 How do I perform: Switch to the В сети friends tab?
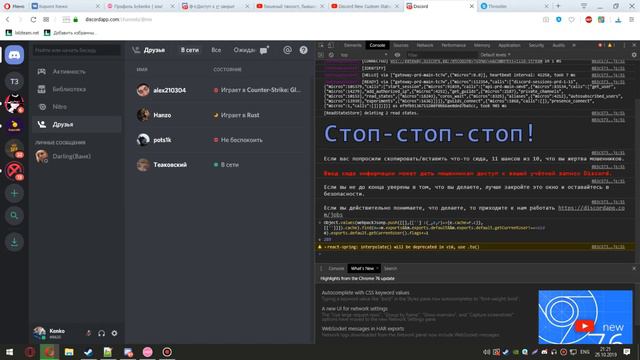(x=190, y=50)
